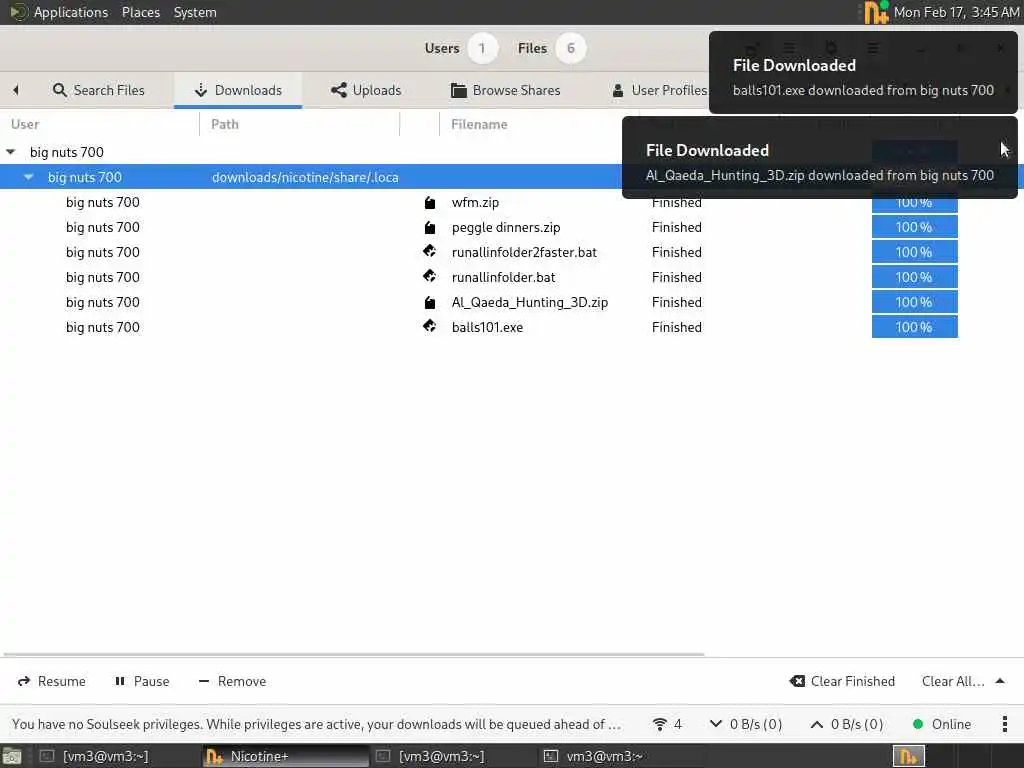1024x768 pixels.
Task: Click the runallinfolder.bat 100% progress bar
Action: (914, 277)
